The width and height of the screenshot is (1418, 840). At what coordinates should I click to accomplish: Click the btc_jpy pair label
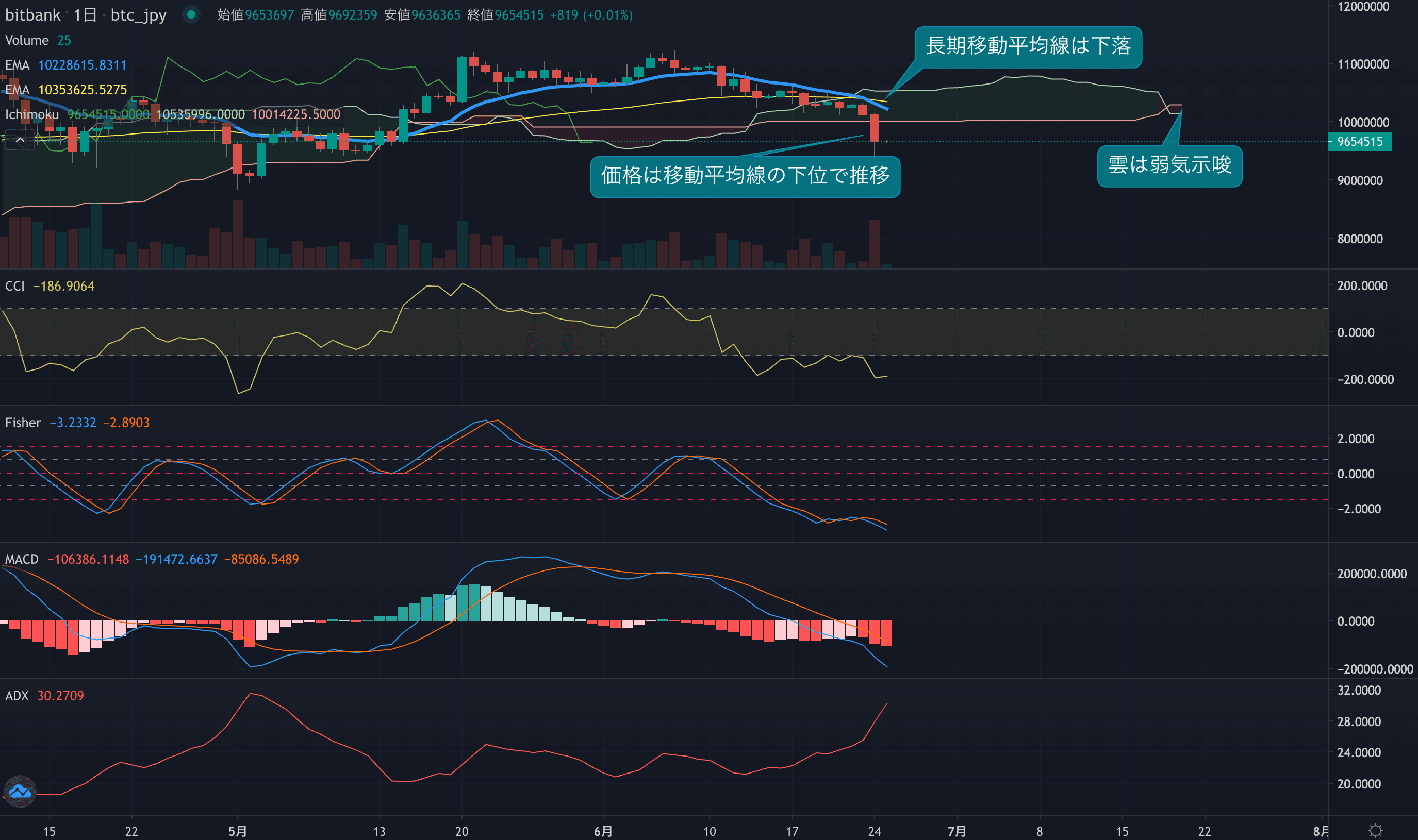[x=138, y=15]
